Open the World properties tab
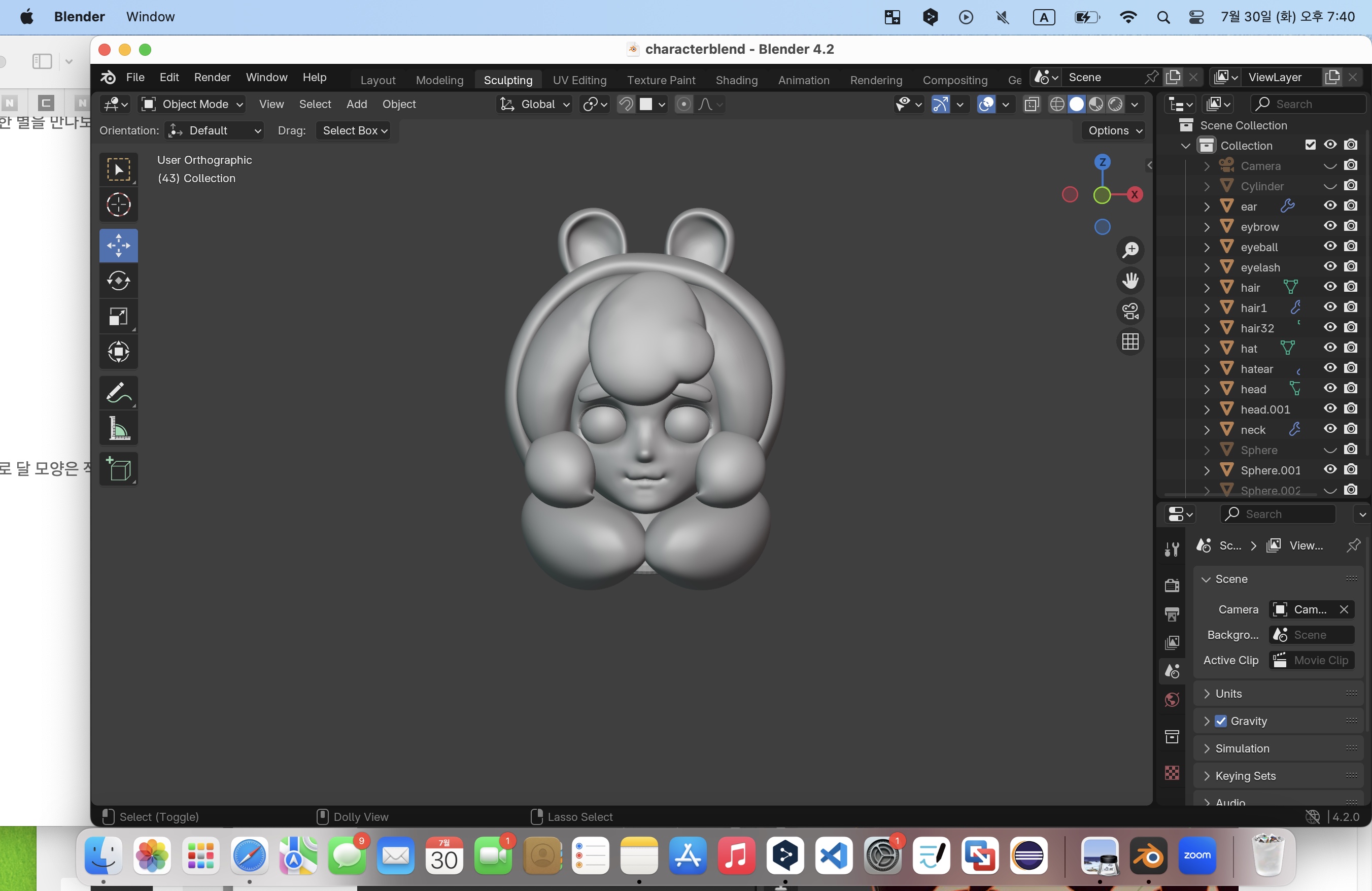 tap(1172, 700)
